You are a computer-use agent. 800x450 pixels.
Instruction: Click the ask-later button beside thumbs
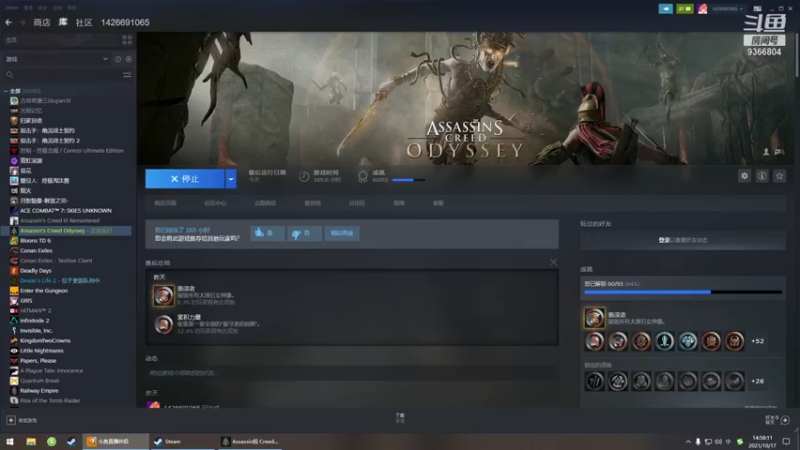342,233
